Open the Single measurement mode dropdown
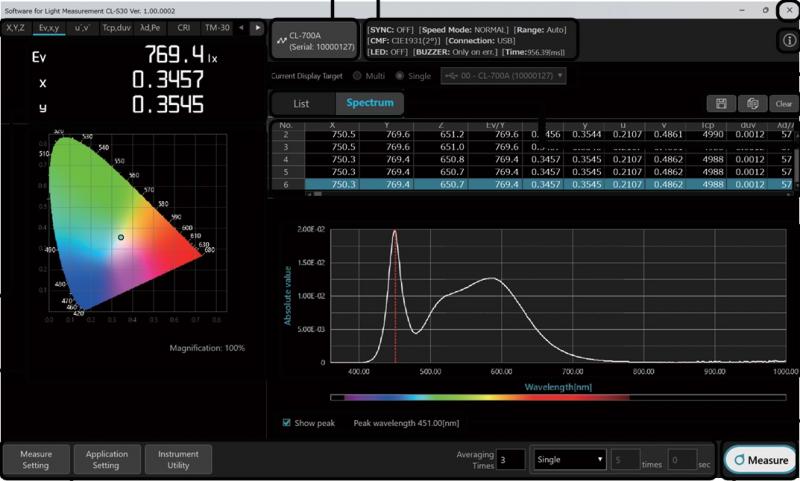This screenshot has height=481, width=800. coord(570,459)
